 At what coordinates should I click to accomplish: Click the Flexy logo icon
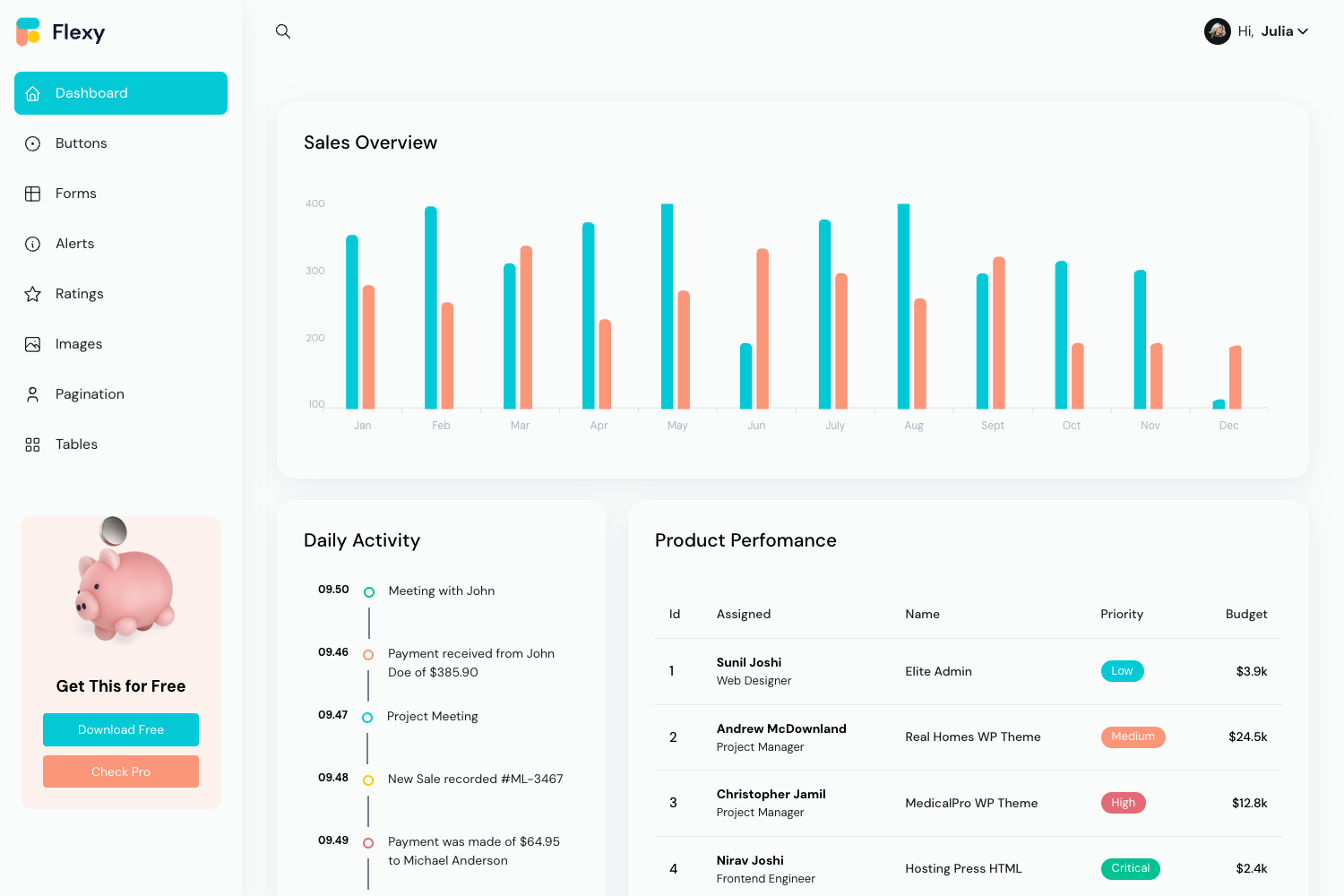27,31
